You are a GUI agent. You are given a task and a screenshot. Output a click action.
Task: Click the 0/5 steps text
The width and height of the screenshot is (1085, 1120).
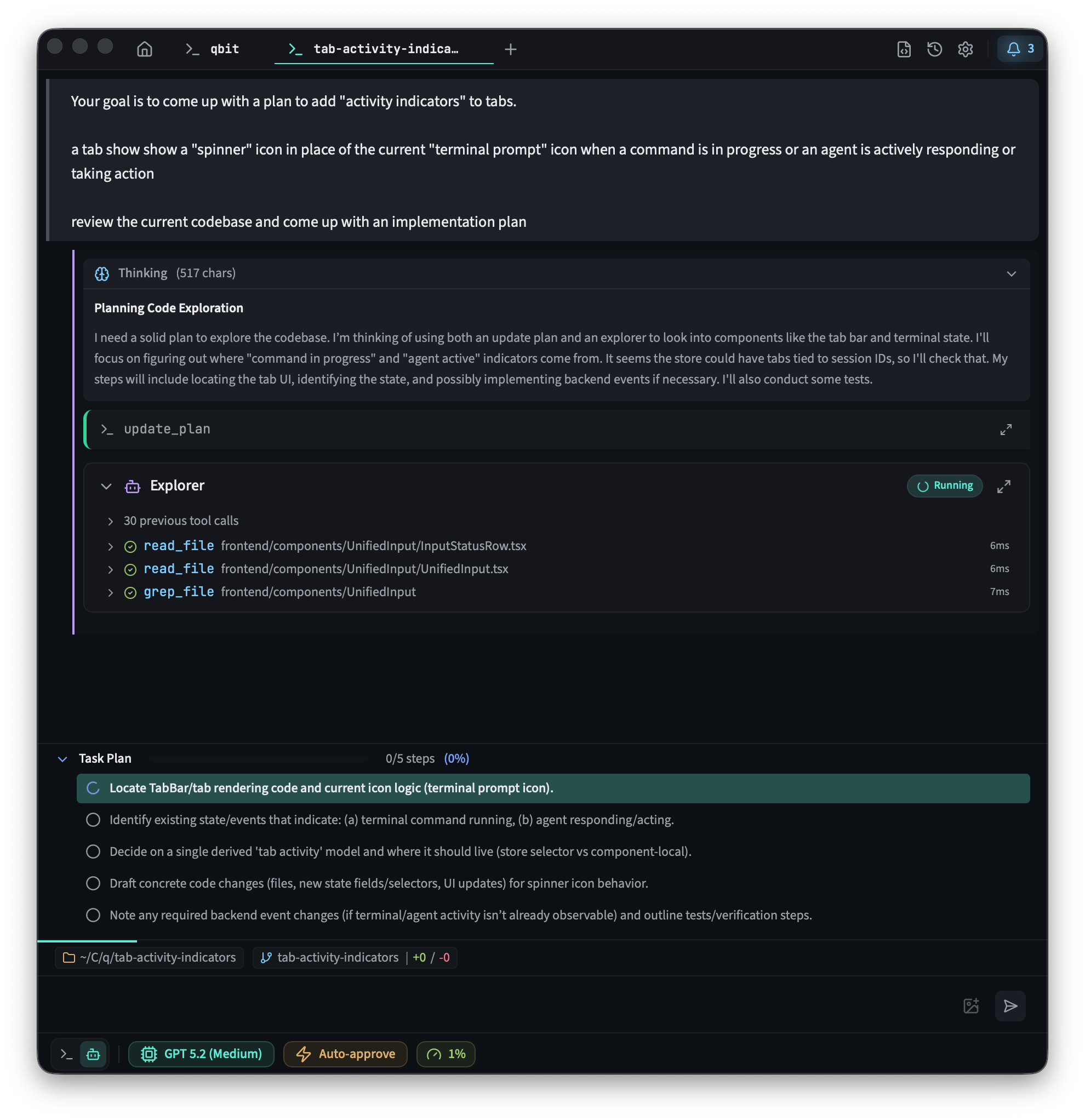coord(410,759)
